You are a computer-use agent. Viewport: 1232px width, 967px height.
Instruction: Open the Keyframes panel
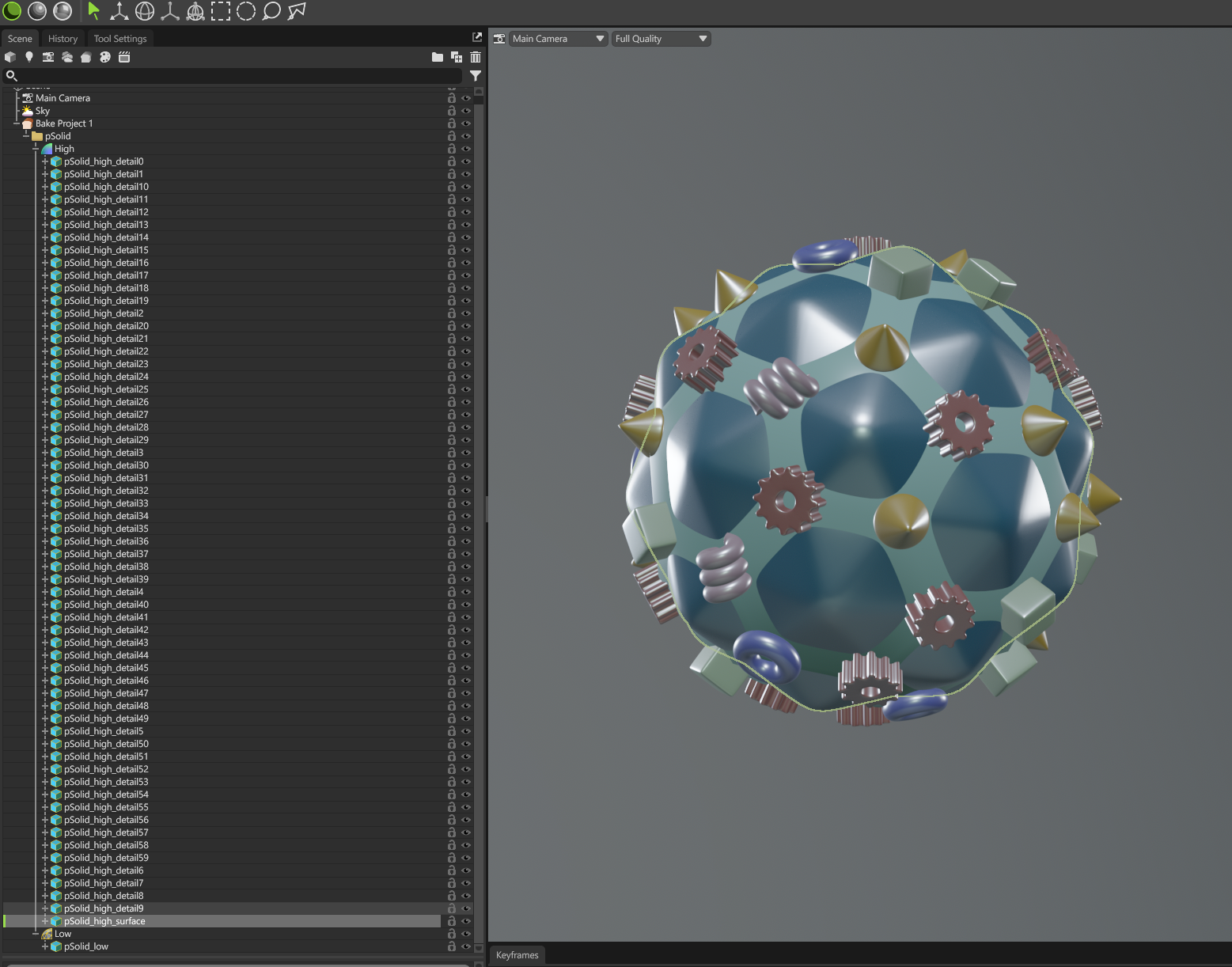pos(517,955)
